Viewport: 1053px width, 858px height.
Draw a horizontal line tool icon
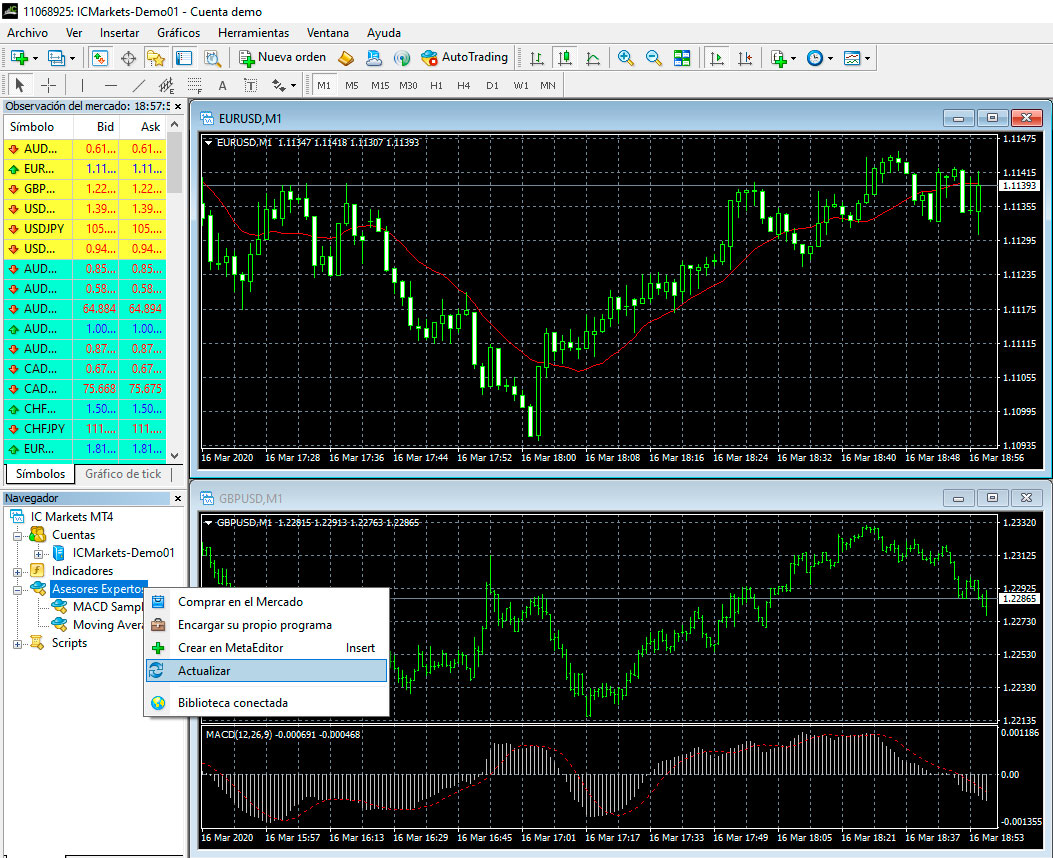(x=110, y=86)
